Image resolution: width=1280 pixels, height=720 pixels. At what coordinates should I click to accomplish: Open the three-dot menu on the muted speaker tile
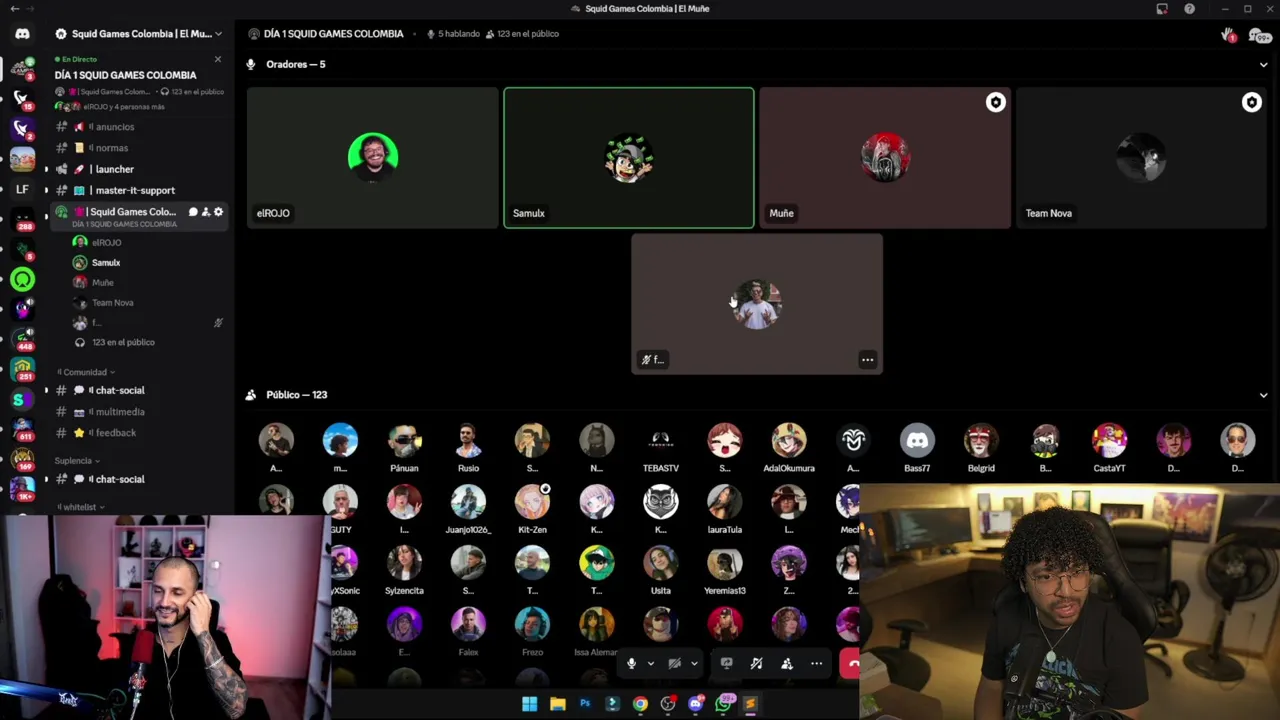click(x=867, y=360)
